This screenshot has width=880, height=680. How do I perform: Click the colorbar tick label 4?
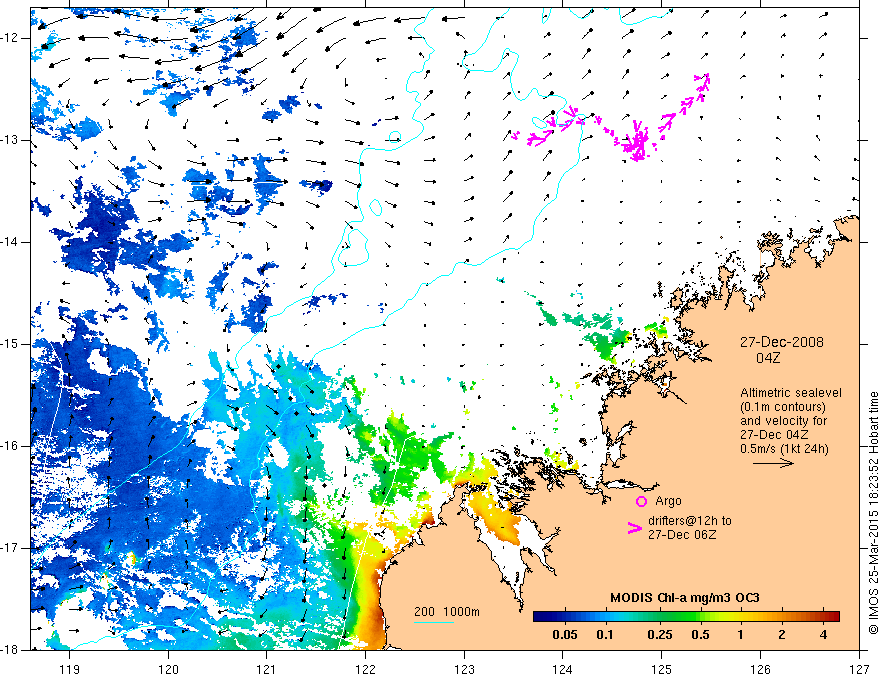tap(823, 635)
